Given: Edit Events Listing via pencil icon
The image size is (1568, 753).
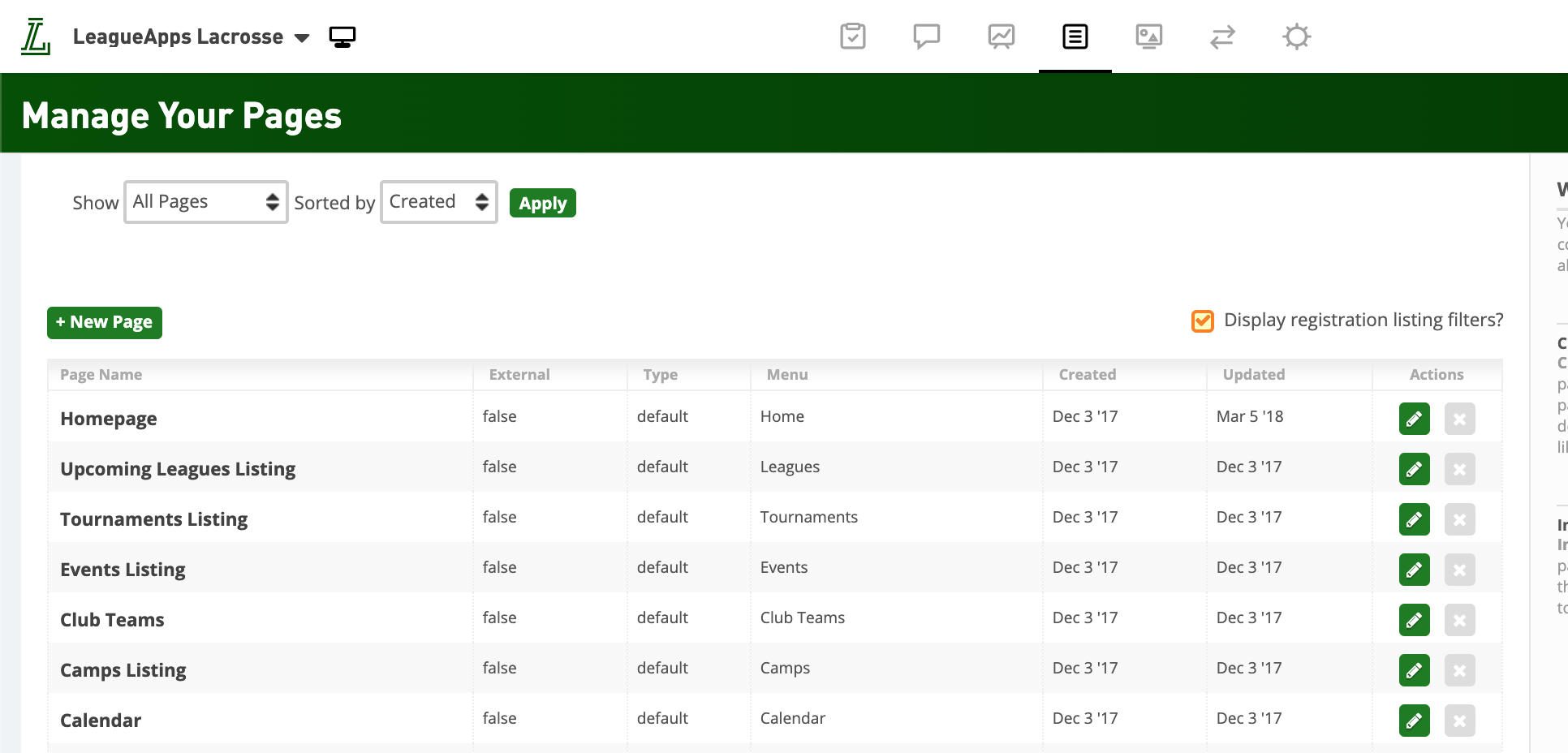Looking at the screenshot, I should (x=1415, y=570).
